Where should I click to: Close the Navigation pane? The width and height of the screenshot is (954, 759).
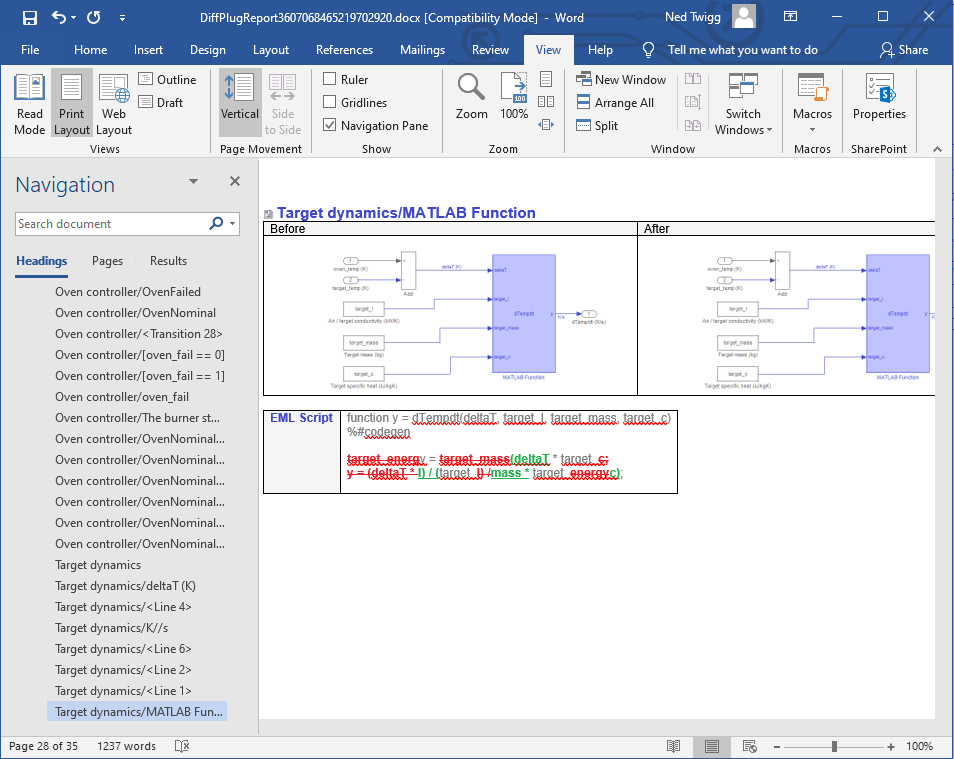pyautogui.click(x=235, y=181)
